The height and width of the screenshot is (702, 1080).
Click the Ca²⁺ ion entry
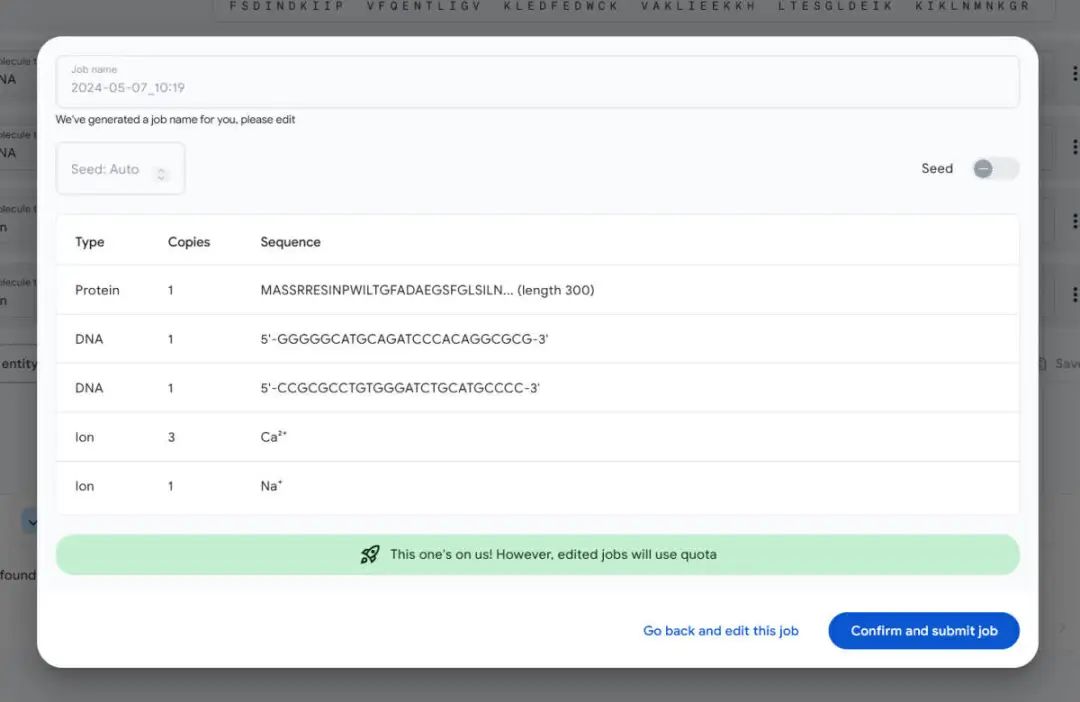(x=270, y=437)
